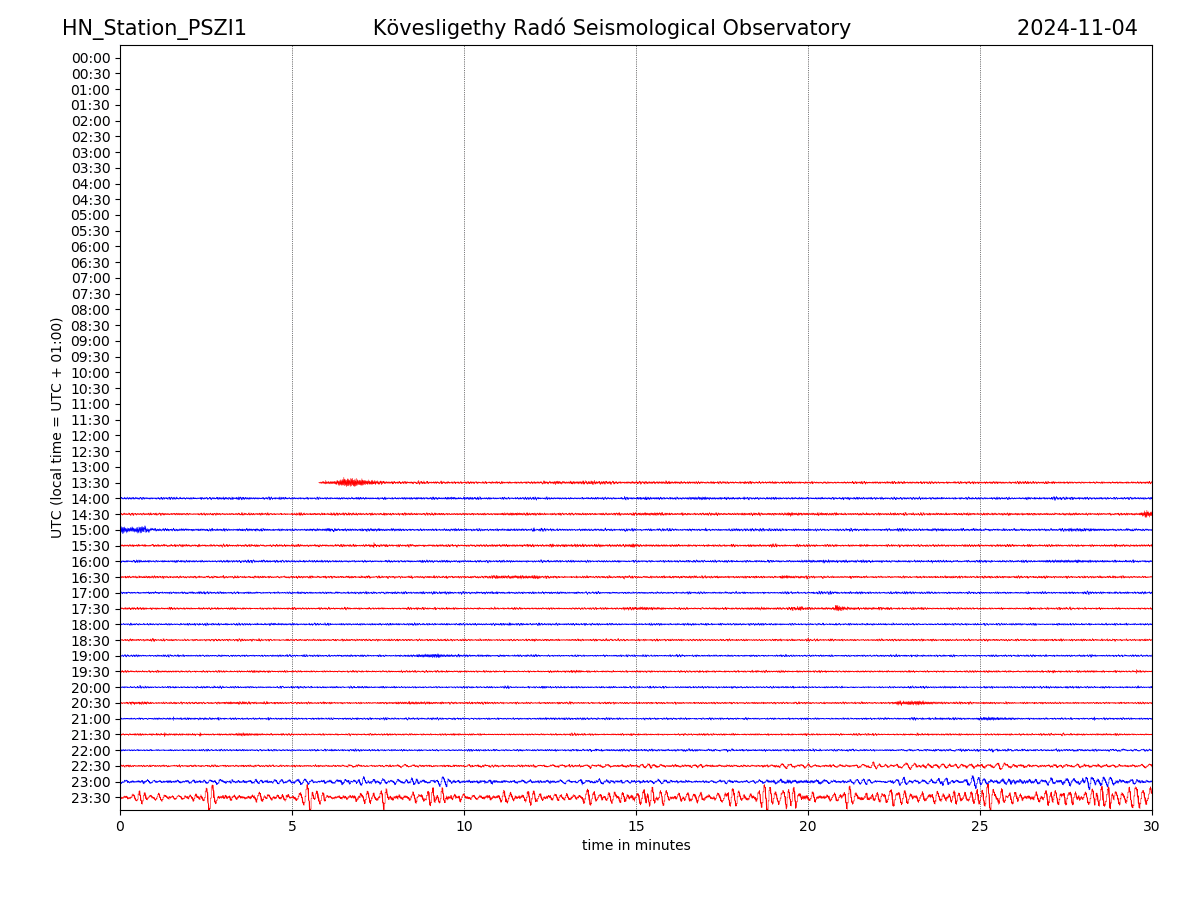The height and width of the screenshot is (900, 1200).
Task: Click the red burst at end of 14:30 trace
Action: (1146, 514)
